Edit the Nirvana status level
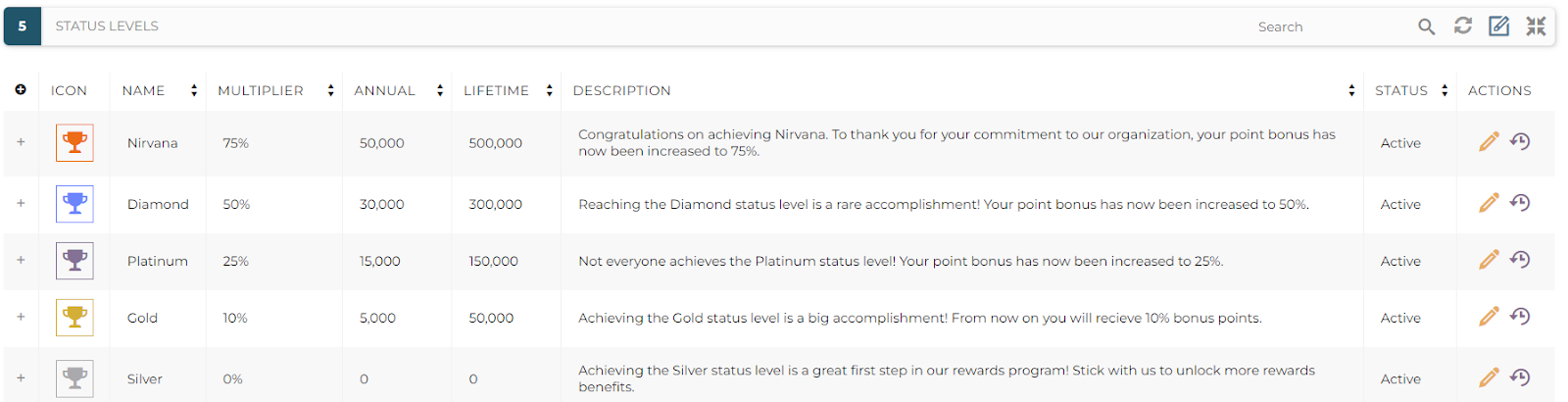Viewport: 1568px width, 402px height. 1489,142
